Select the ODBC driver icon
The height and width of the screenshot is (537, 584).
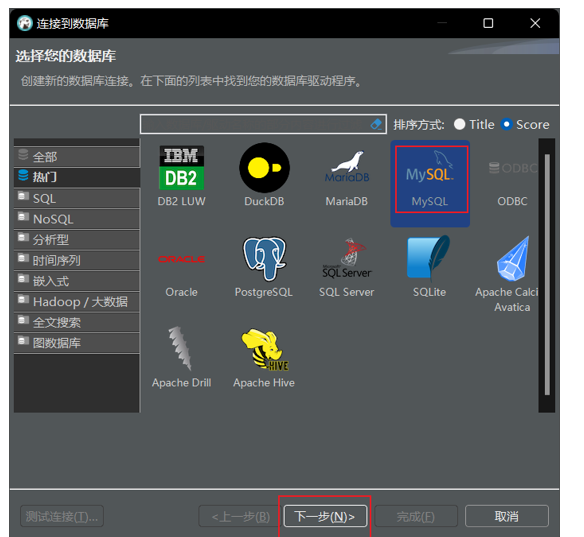[x=513, y=168]
